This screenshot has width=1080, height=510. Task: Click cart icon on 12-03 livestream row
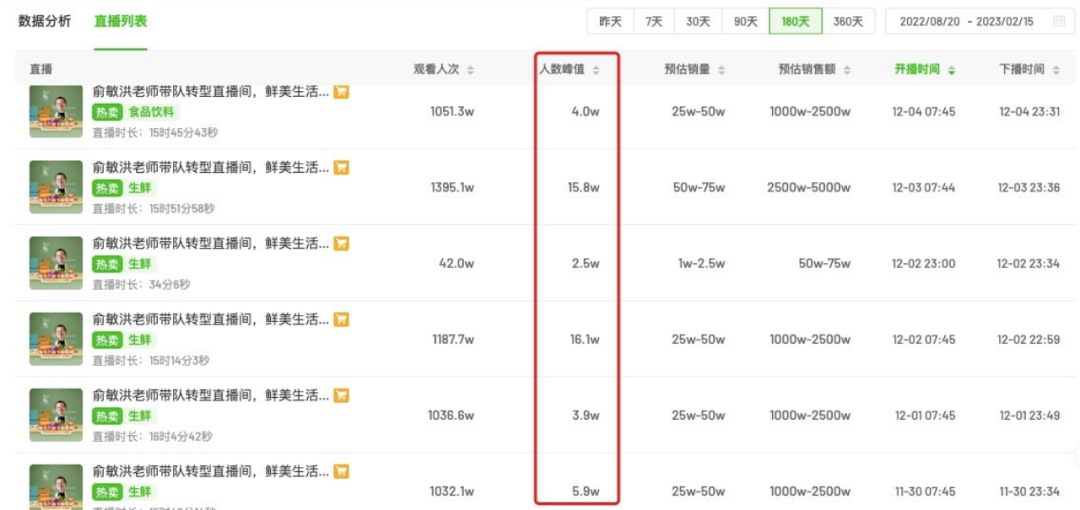341,168
